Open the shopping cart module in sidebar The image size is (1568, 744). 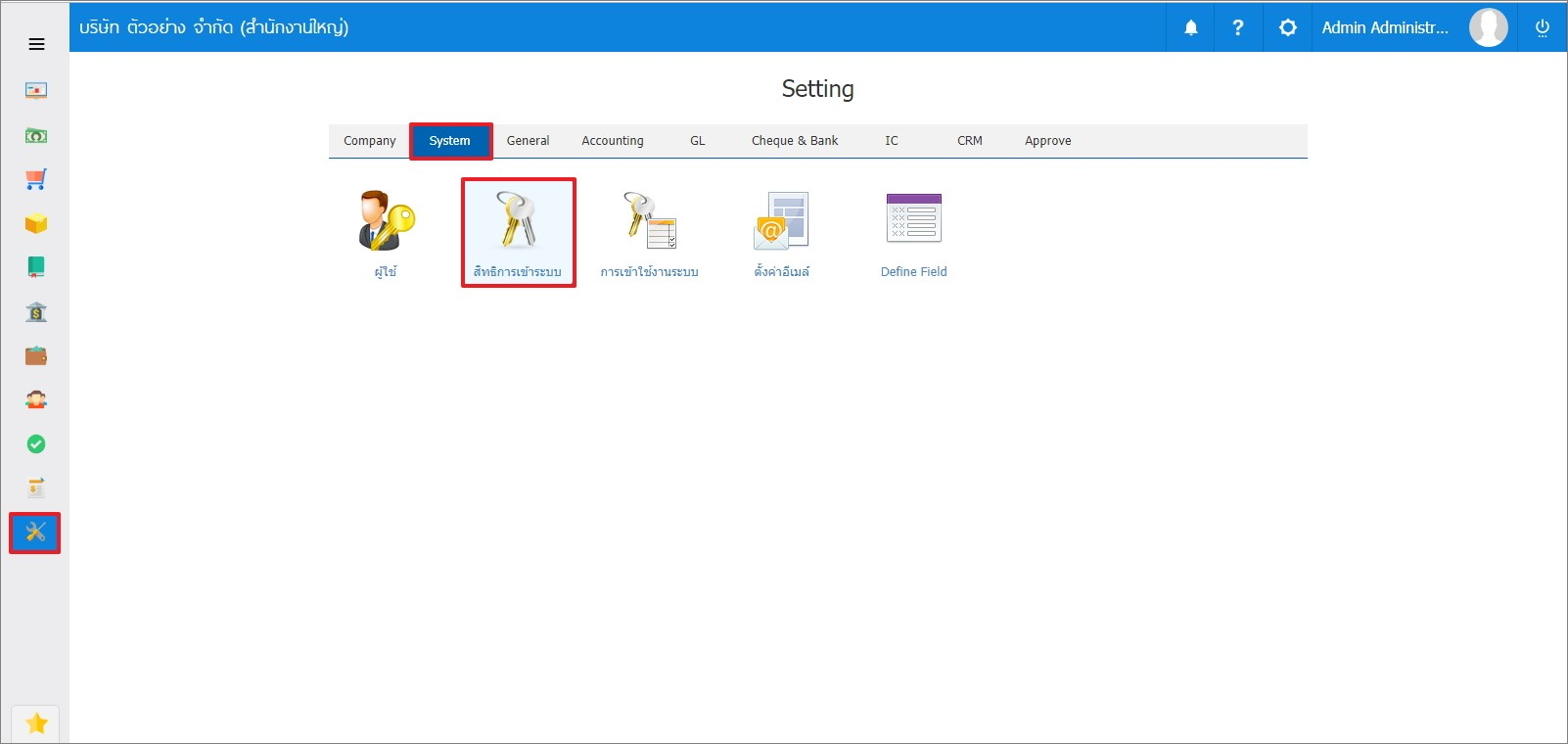36,179
